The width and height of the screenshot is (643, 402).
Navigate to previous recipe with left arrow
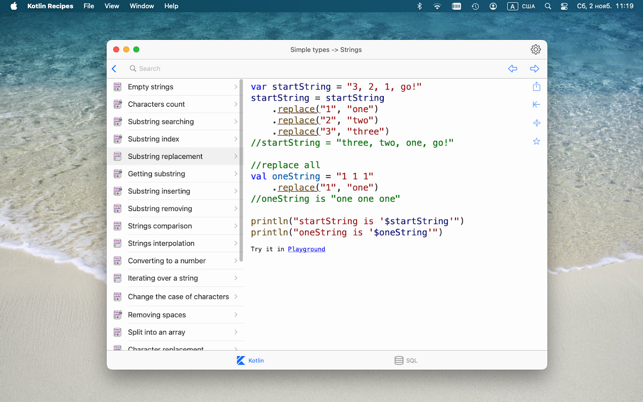(513, 69)
